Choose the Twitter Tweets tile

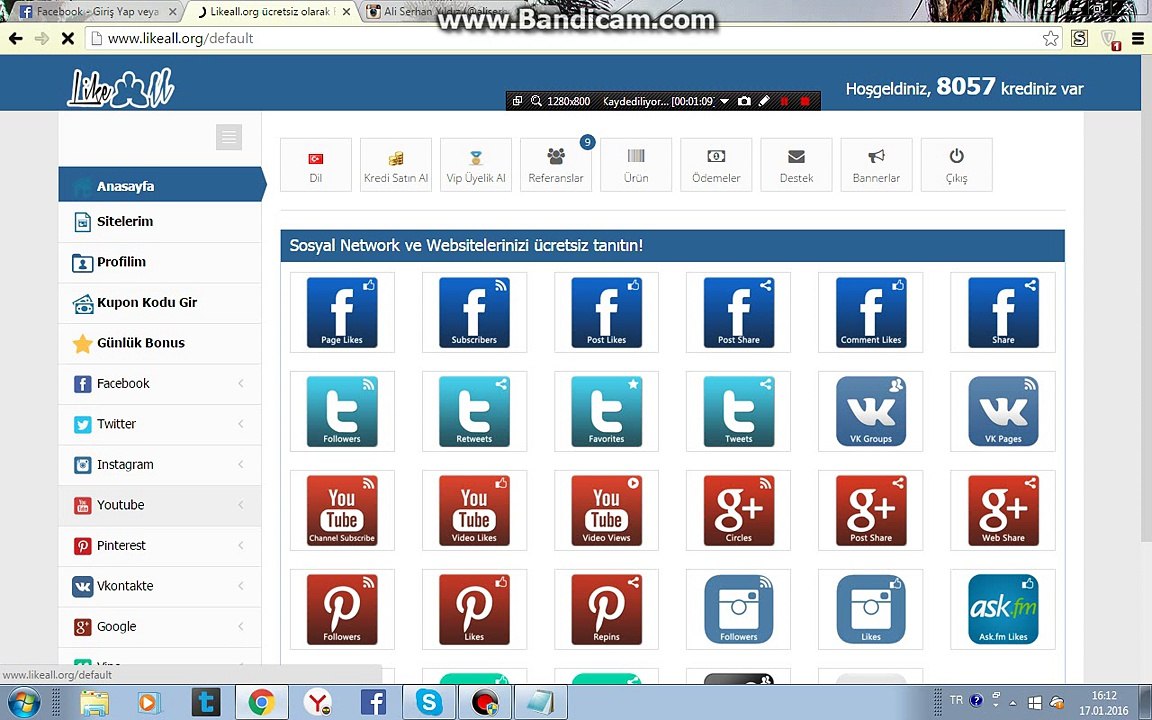(738, 411)
